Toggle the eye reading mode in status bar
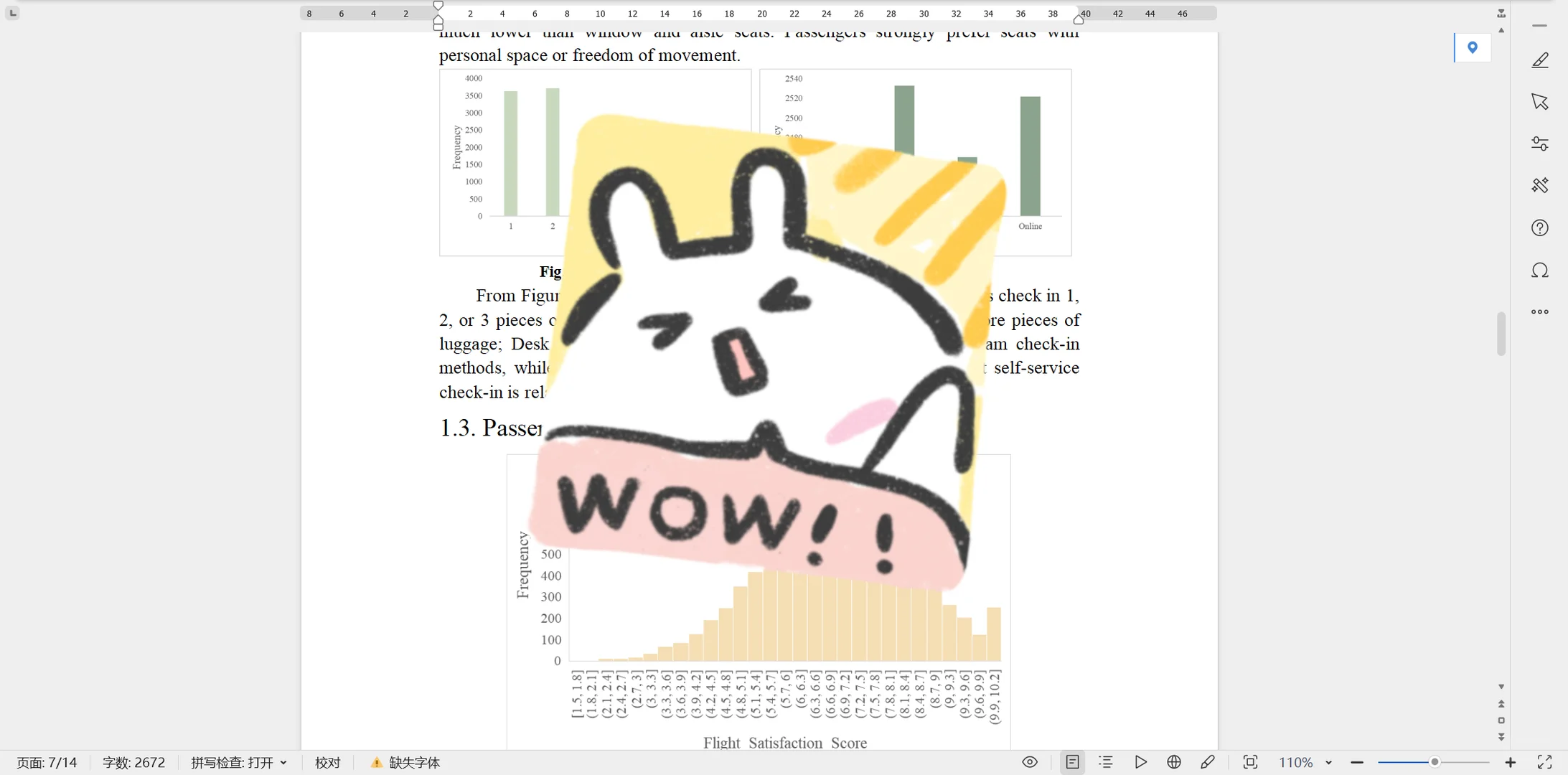 1029,762
